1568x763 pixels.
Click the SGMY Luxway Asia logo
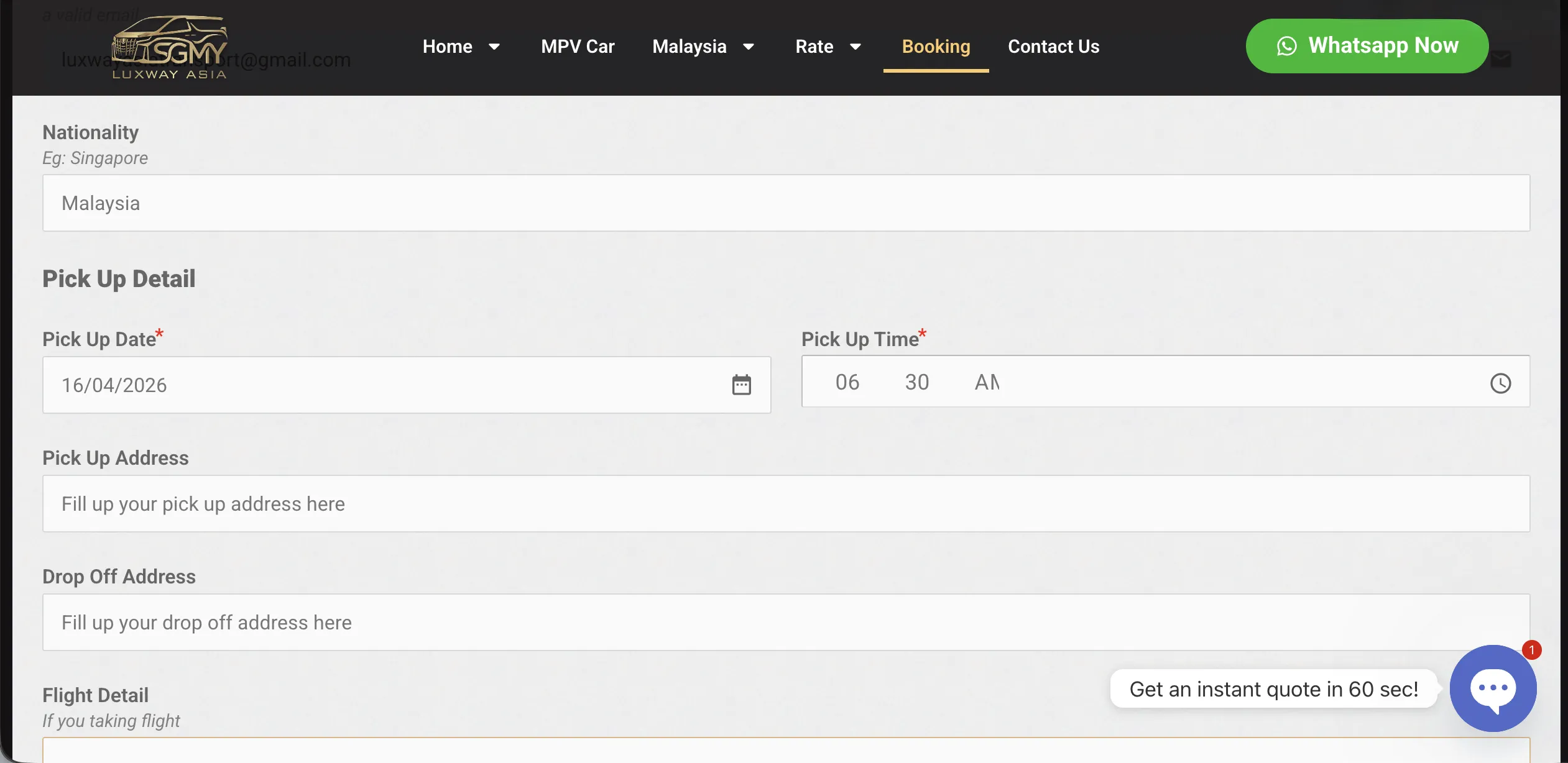tap(169, 47)
